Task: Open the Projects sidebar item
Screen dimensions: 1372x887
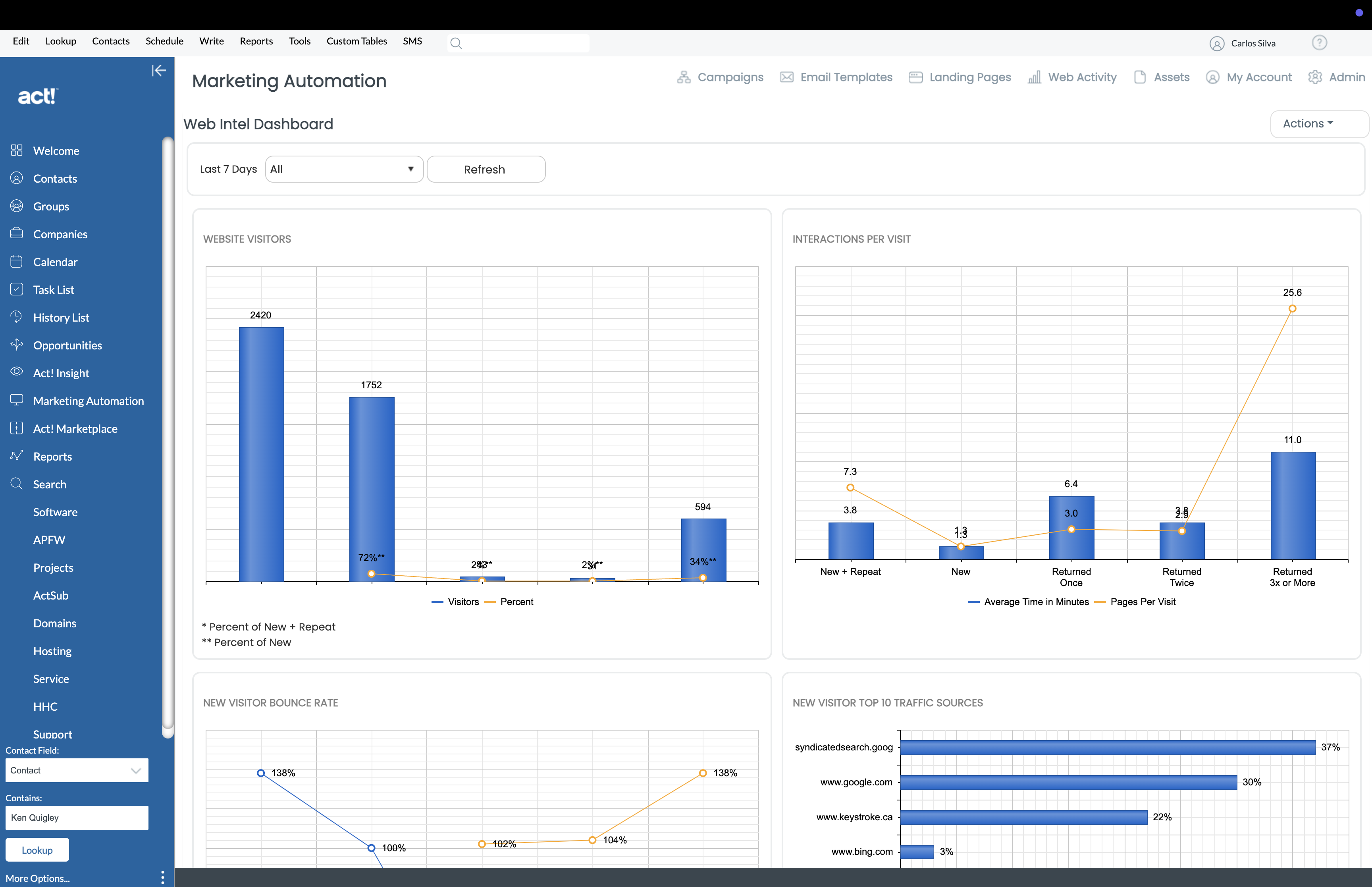Action: pos(53,567)
